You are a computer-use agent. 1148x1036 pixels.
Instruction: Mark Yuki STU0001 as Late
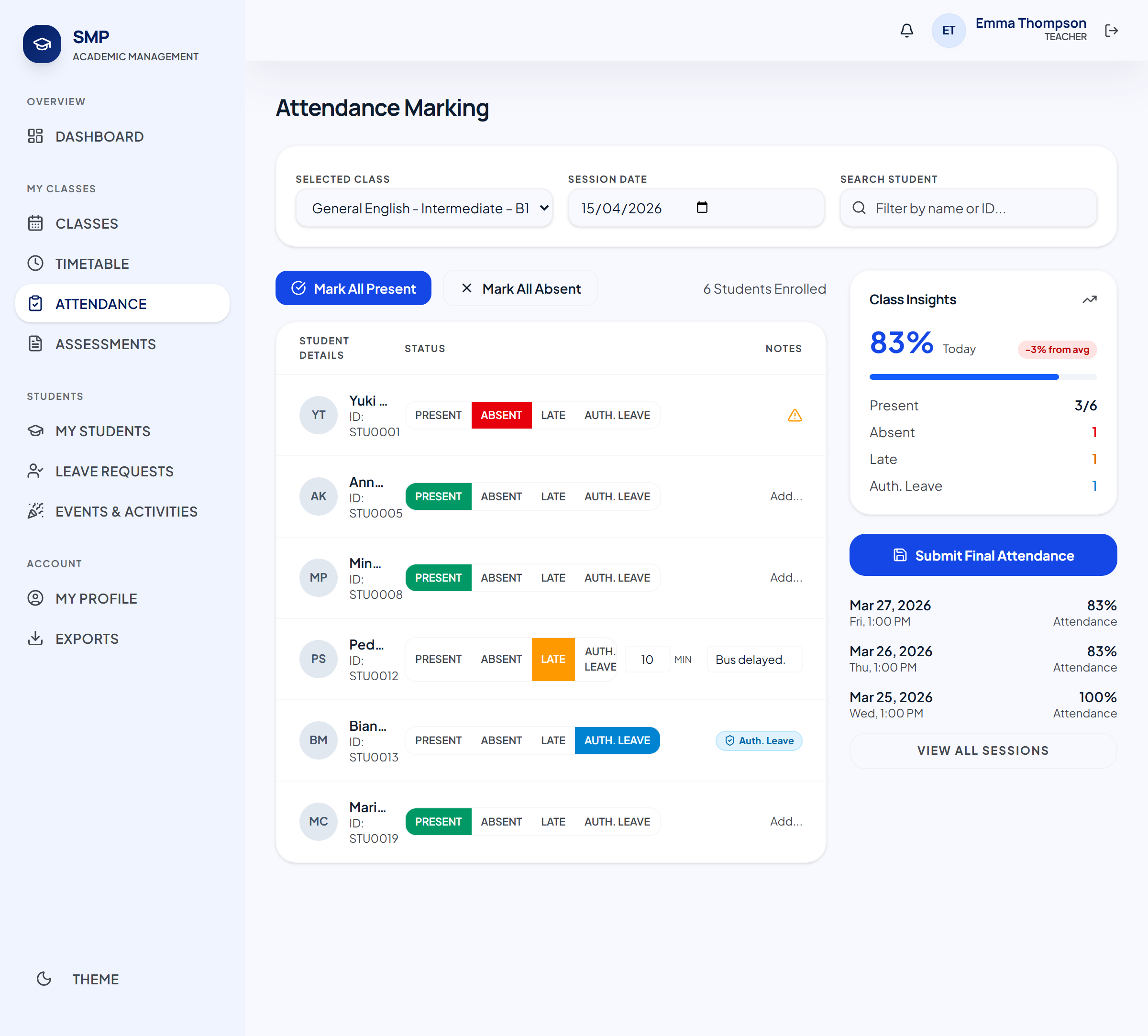tap(553, 415)
